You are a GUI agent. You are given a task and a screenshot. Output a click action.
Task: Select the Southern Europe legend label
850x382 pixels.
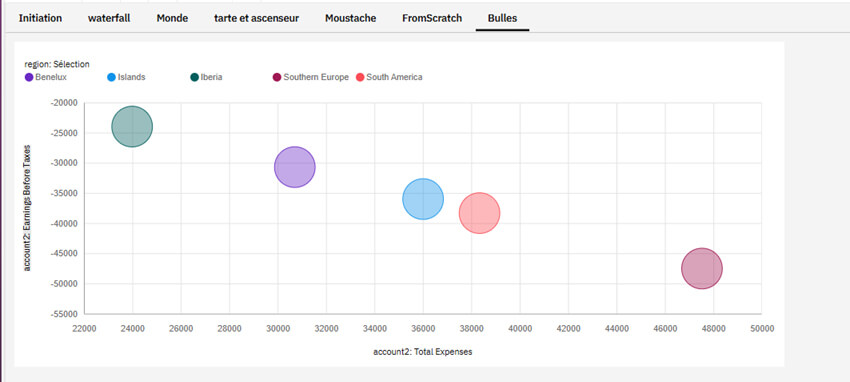316,77
